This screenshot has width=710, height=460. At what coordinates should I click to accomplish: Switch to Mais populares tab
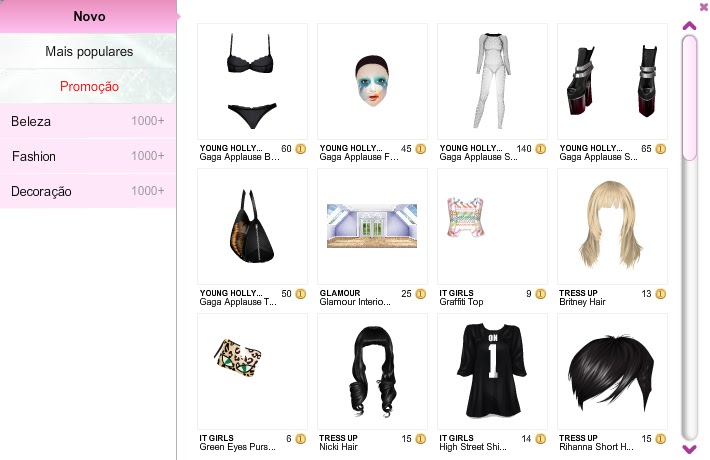point(89,52)
